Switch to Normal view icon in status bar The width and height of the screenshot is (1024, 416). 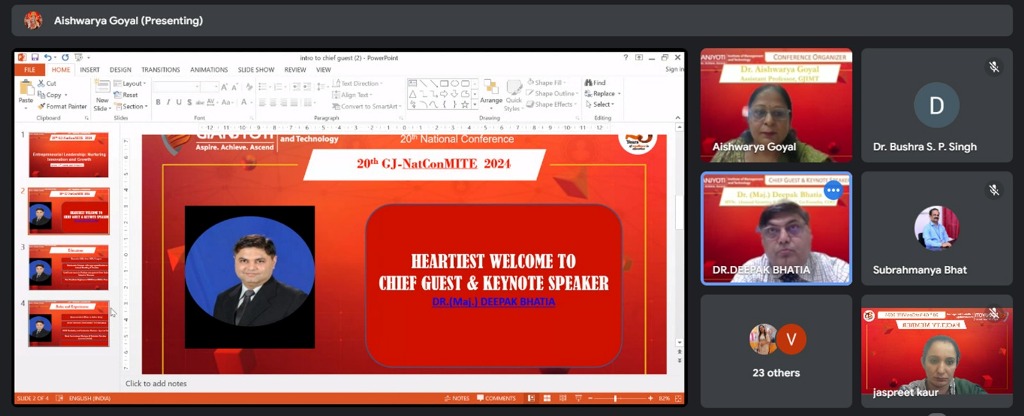(x=530, y=398)
